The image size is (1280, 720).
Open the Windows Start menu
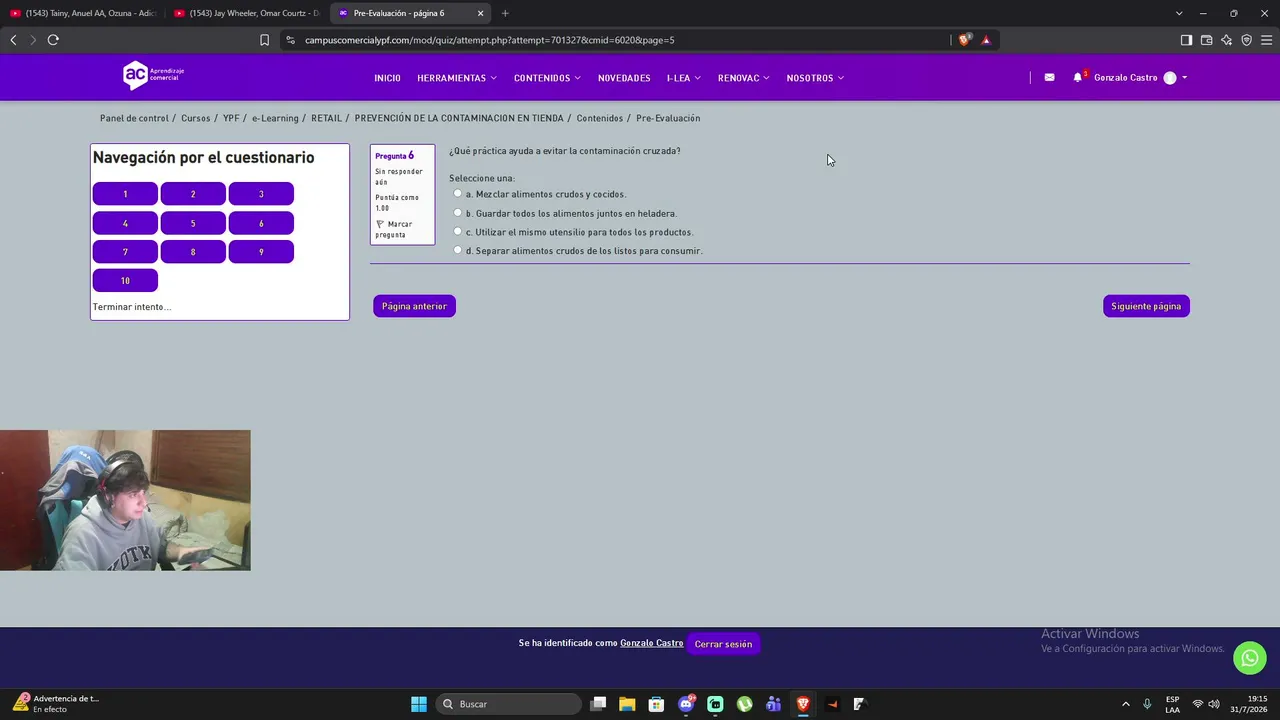coord(419,704)
